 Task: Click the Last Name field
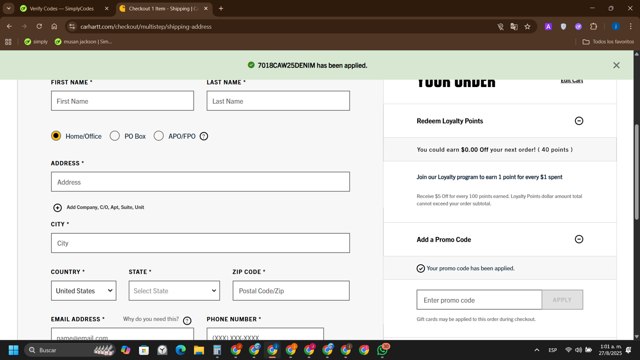click(278, 101)
